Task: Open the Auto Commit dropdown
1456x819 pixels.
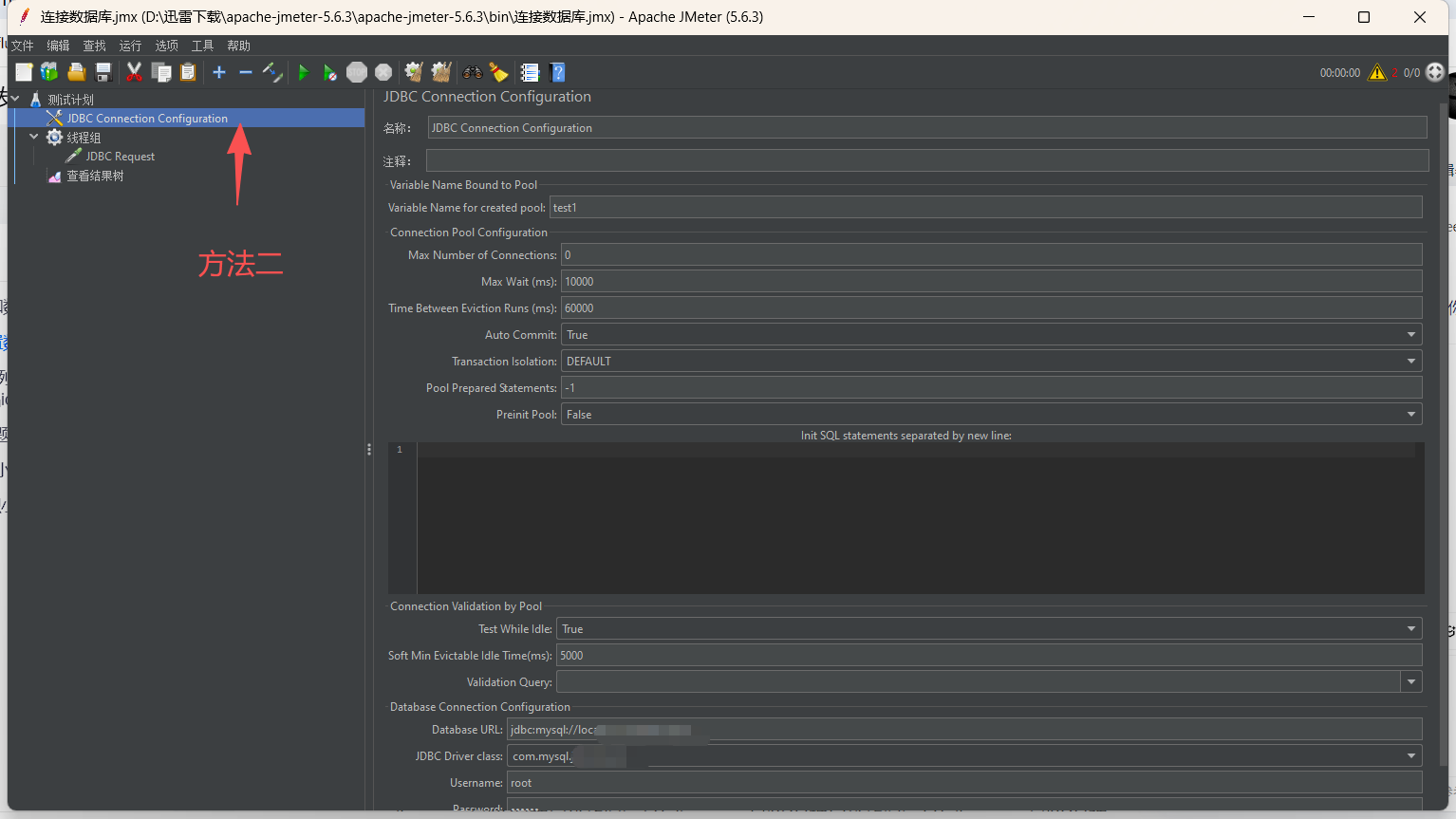Action: 992,335
